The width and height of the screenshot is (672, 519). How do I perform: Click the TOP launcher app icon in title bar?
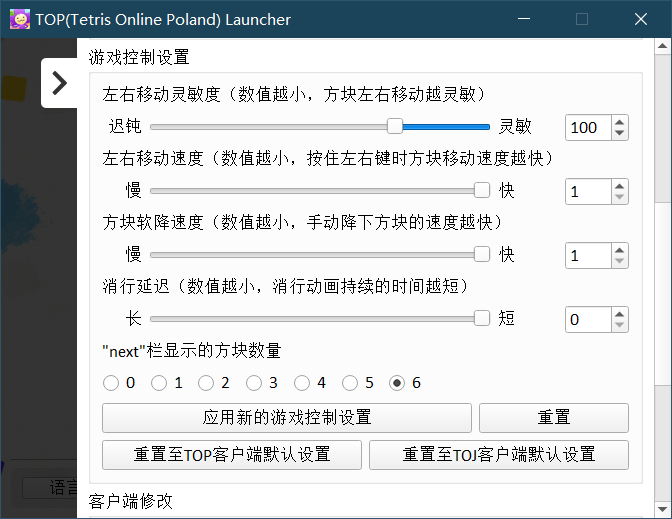tap(19, 19)
